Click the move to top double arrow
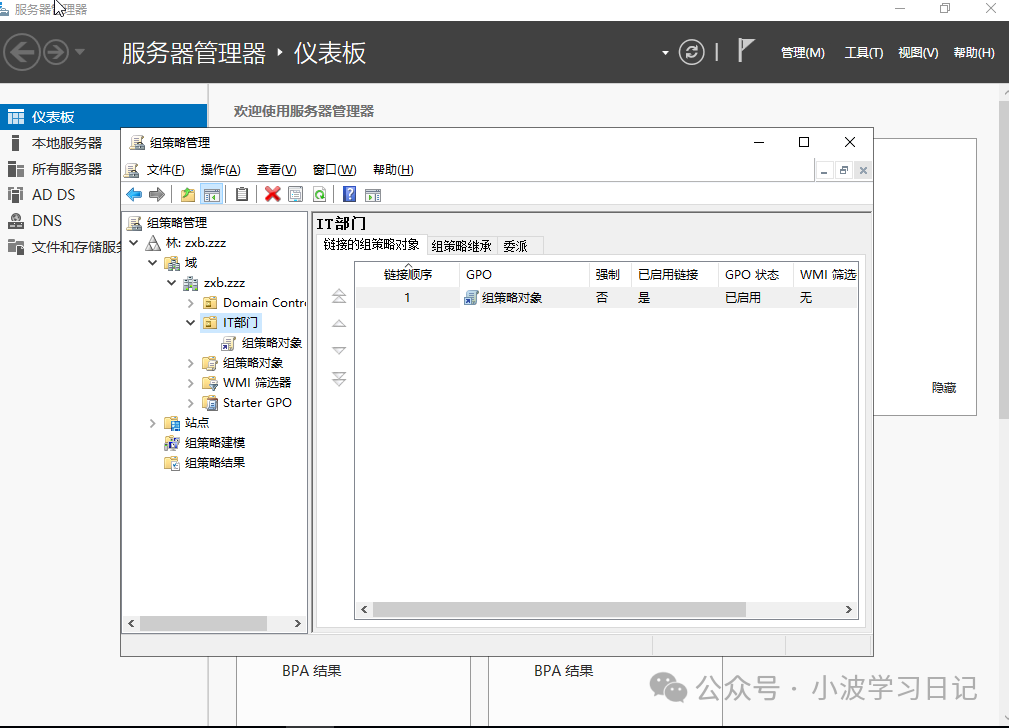 (x=339, y=295)
